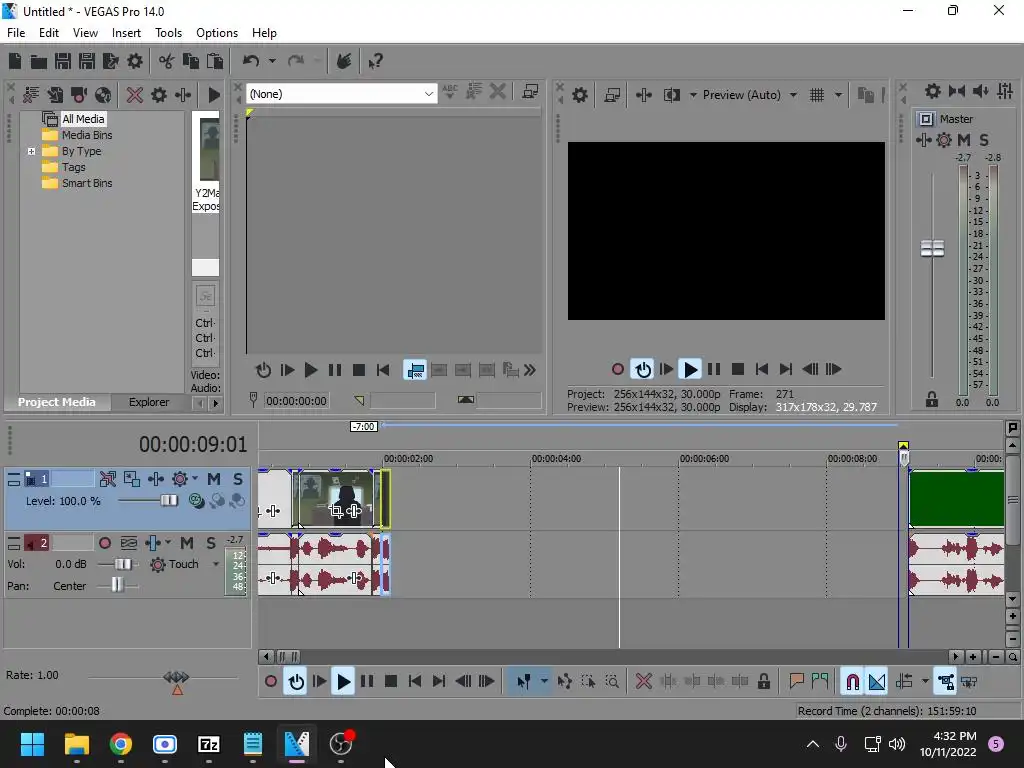The width and height of the screenshot is (1024, 768).
Task: Stop timeline playback
Action: tap(391, 682)
